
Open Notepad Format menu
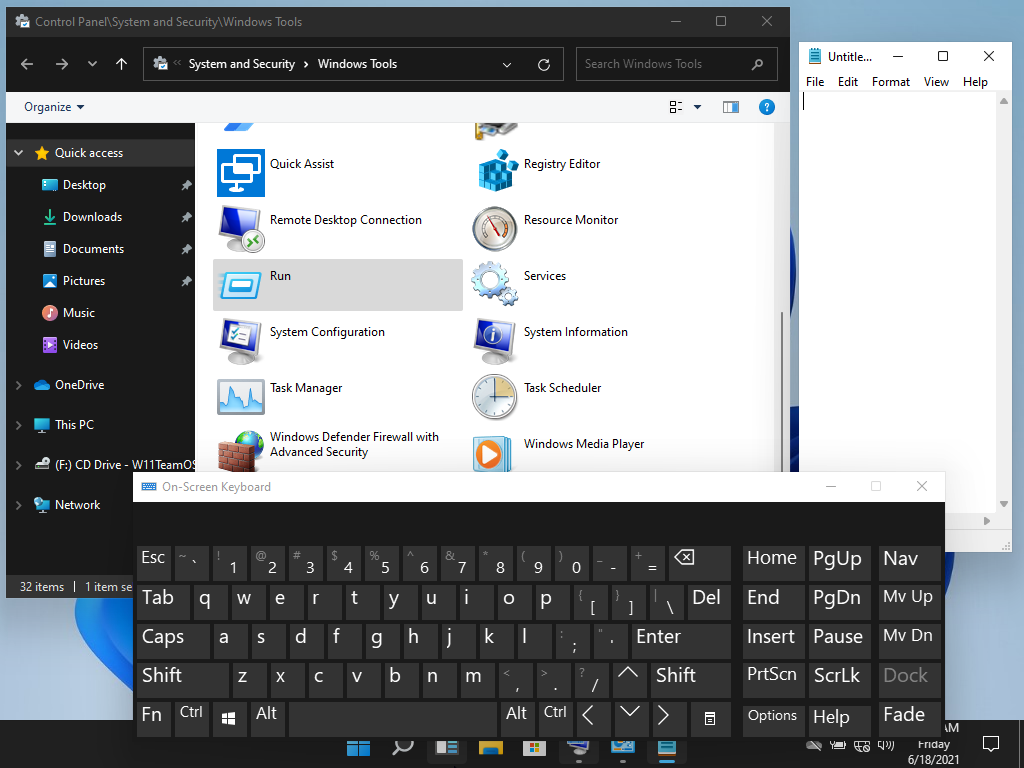point(891,82)
